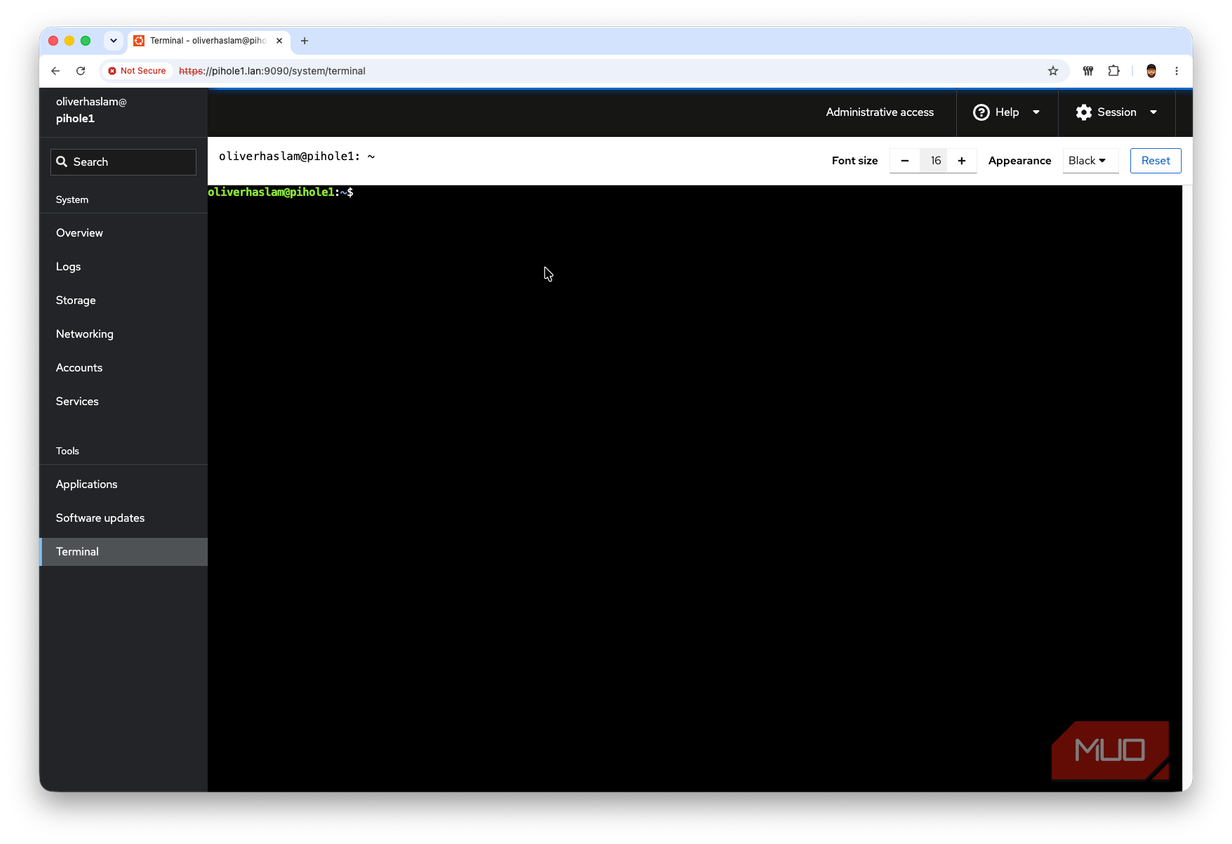
Task: Click the Not Secure warning badge
Action: point(137,71)
